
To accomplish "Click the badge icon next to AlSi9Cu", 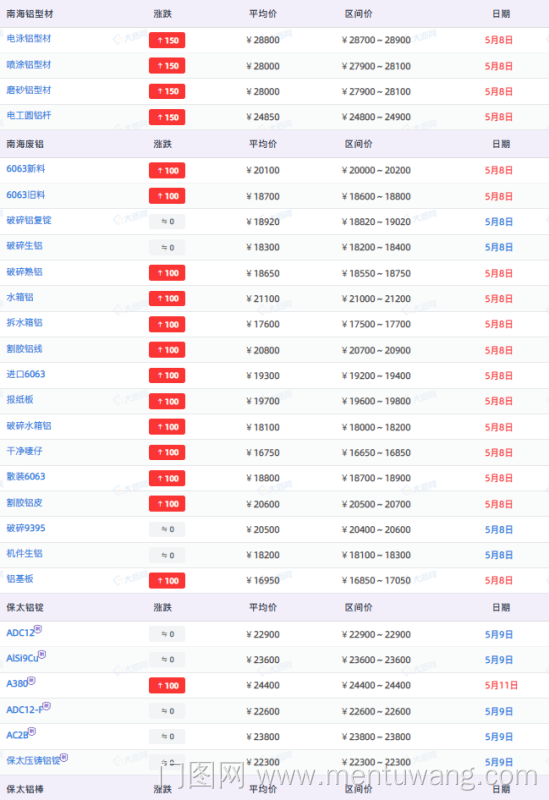I will (x=42, y=654).
